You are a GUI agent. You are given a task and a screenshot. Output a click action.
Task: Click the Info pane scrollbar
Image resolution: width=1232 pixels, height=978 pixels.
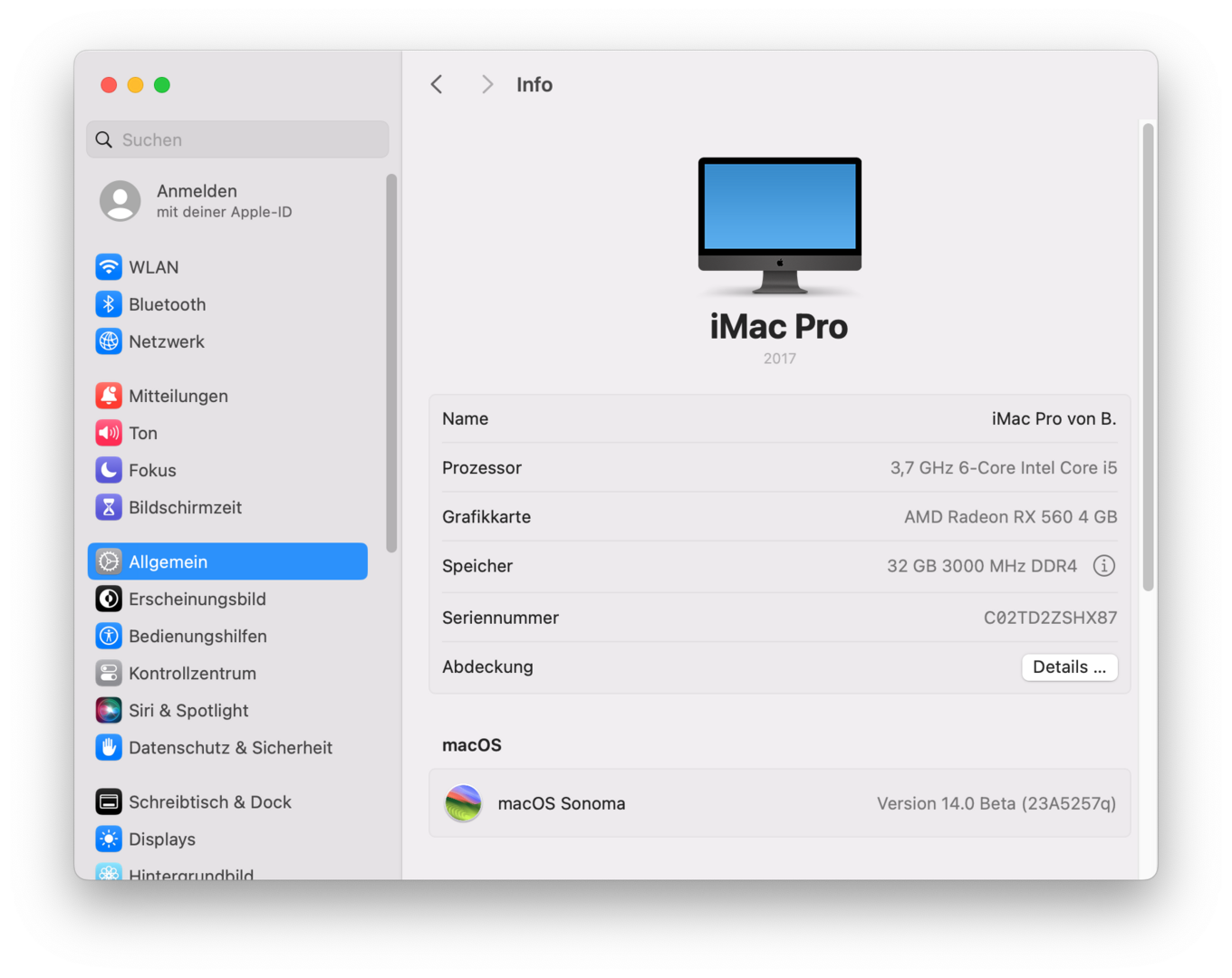coord(1149,357)
